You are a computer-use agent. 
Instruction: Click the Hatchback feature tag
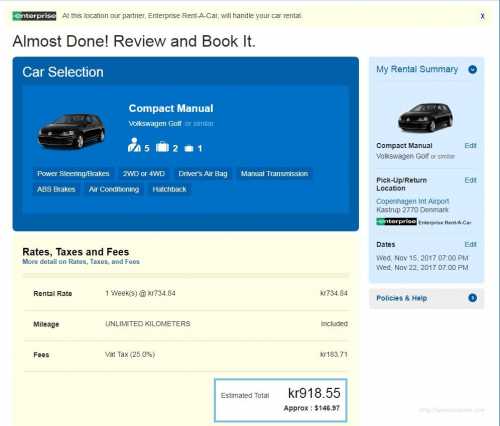(x=169, y=189)
